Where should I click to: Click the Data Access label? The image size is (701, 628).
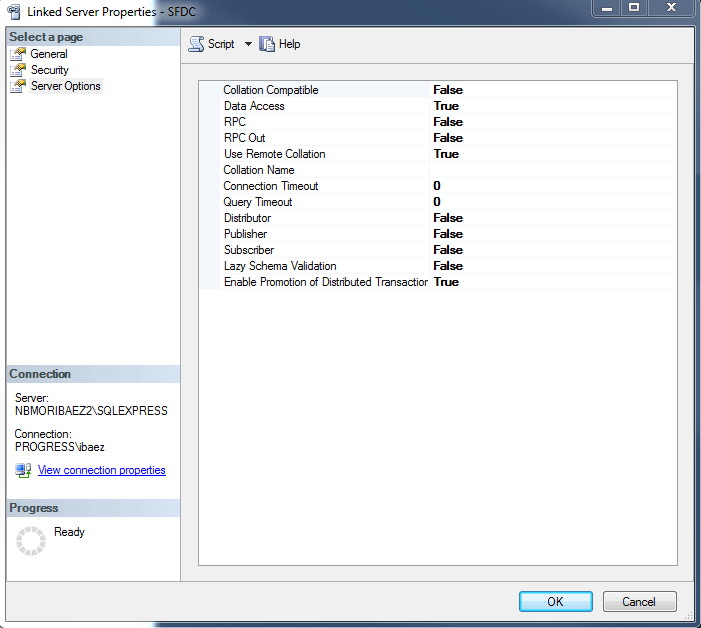254,106
